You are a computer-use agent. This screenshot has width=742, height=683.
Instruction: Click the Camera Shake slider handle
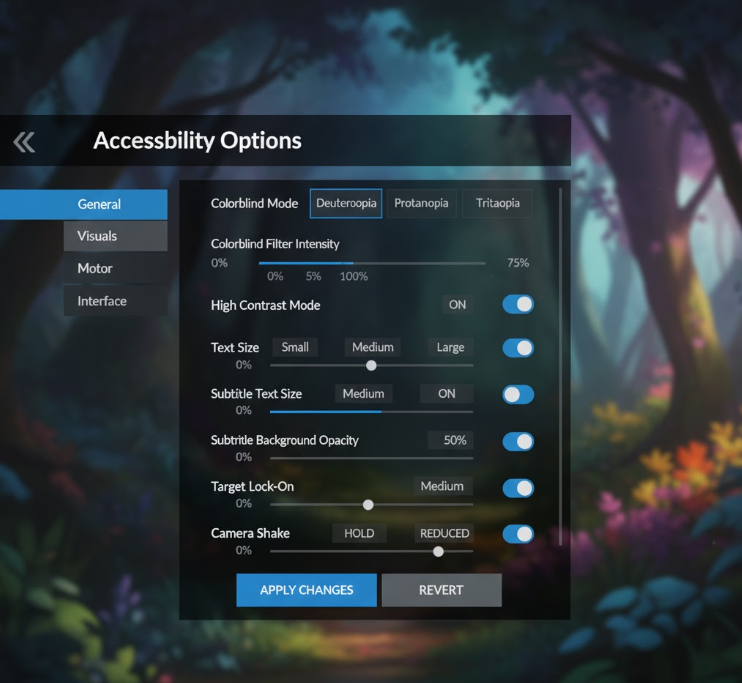pyautogui.click(x=438, y=551)
